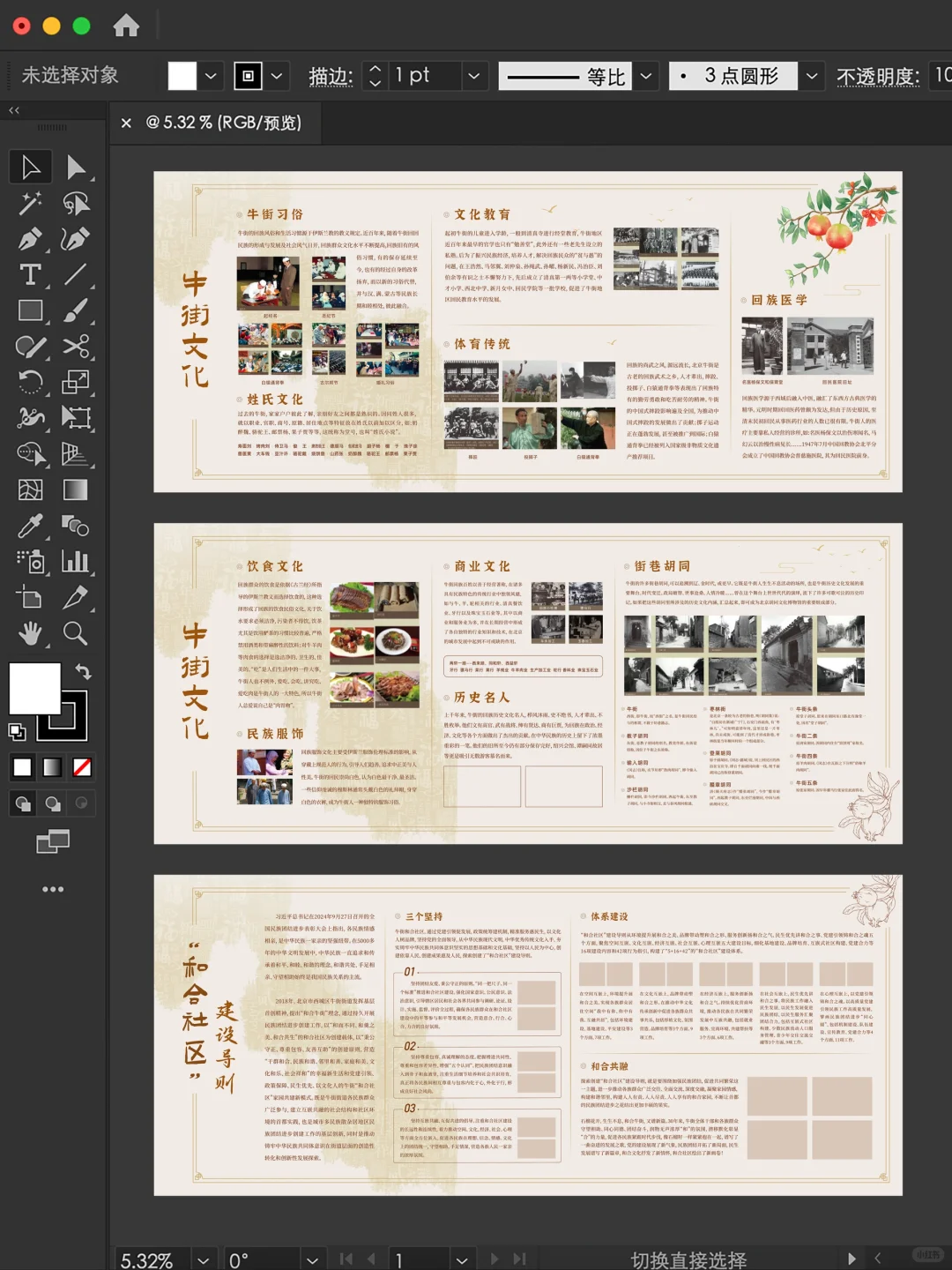Image resolution: width=952 pixels, height=1270 pixels.
Task: Adjust stroke weight stepper arrows
Action: point(375,76)
